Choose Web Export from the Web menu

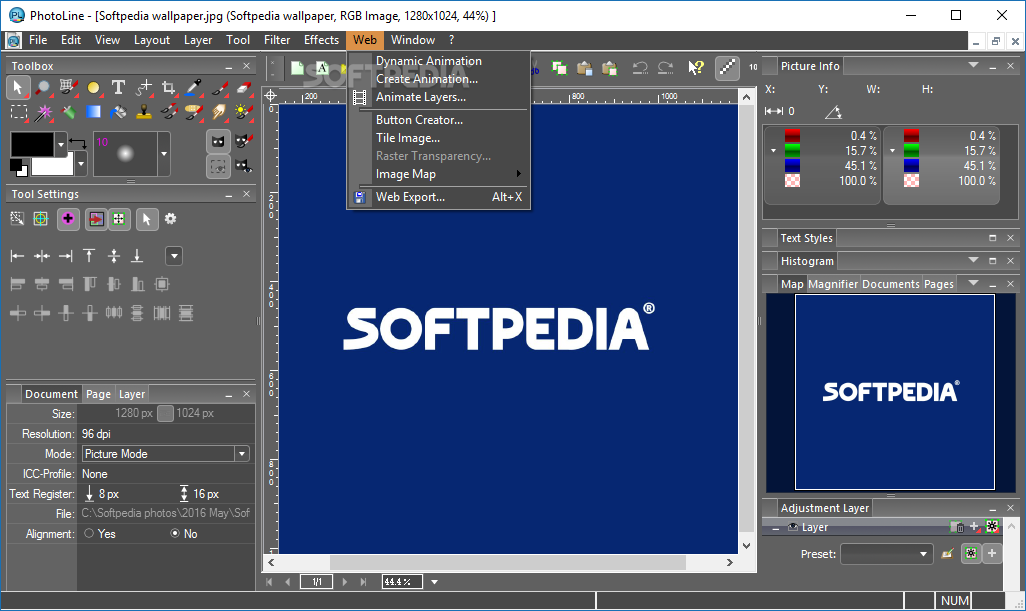pyautogui.click(x=439, y=197)
